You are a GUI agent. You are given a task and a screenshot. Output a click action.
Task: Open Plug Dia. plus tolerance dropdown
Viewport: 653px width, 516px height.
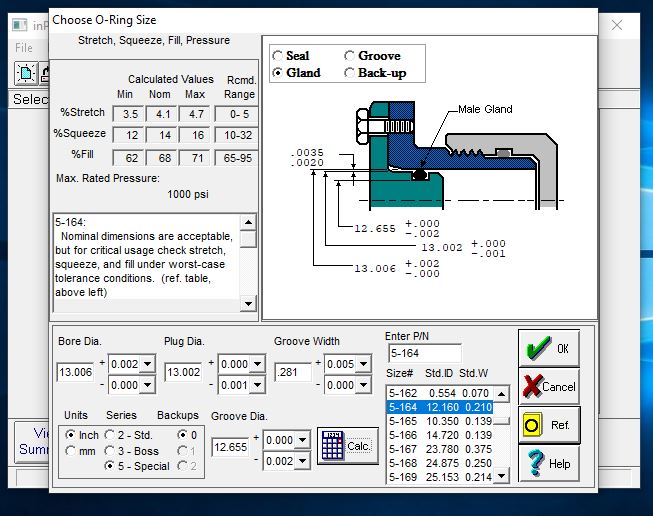[257, 364]
